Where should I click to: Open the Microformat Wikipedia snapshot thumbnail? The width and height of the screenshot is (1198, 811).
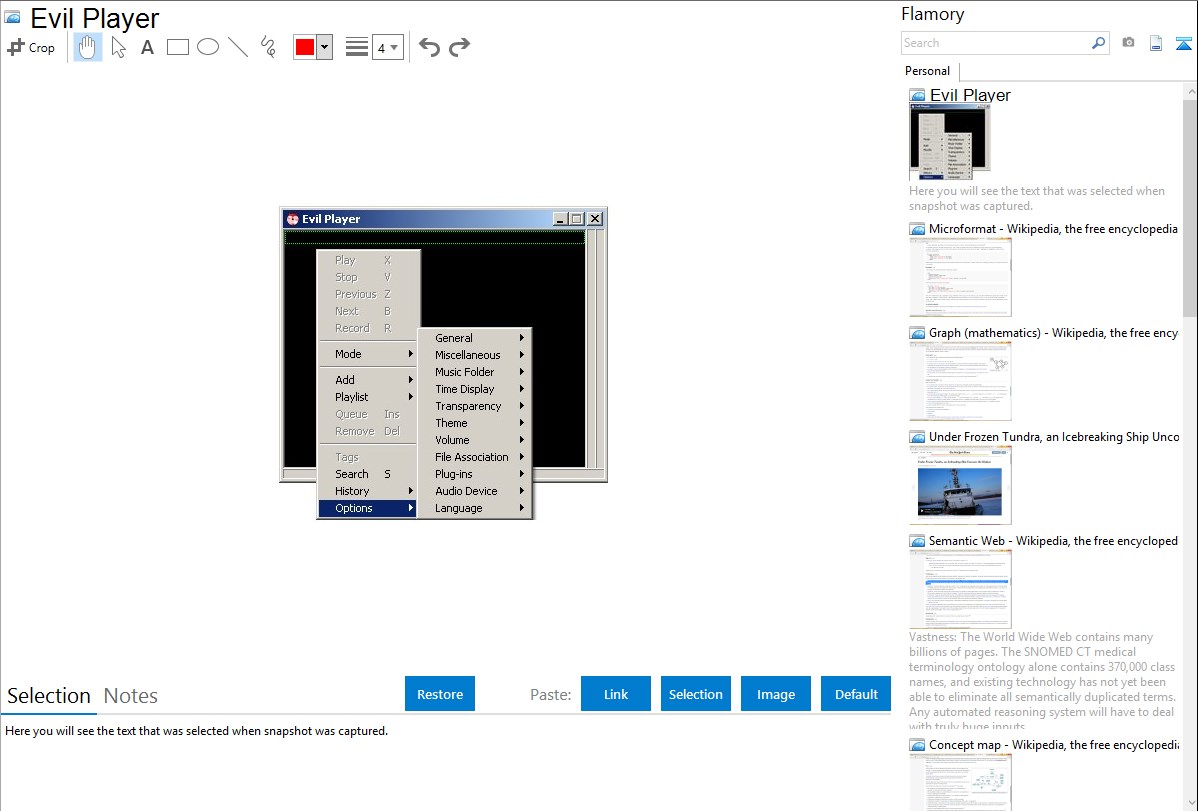960,277
